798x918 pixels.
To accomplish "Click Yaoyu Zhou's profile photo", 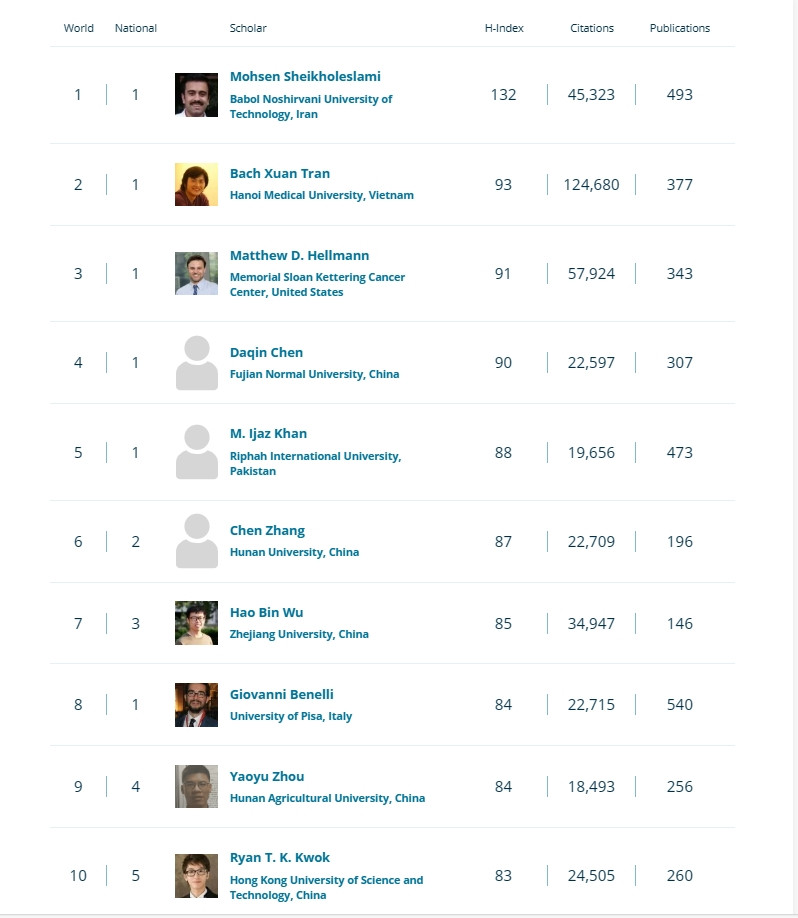I will pos(196,787).
